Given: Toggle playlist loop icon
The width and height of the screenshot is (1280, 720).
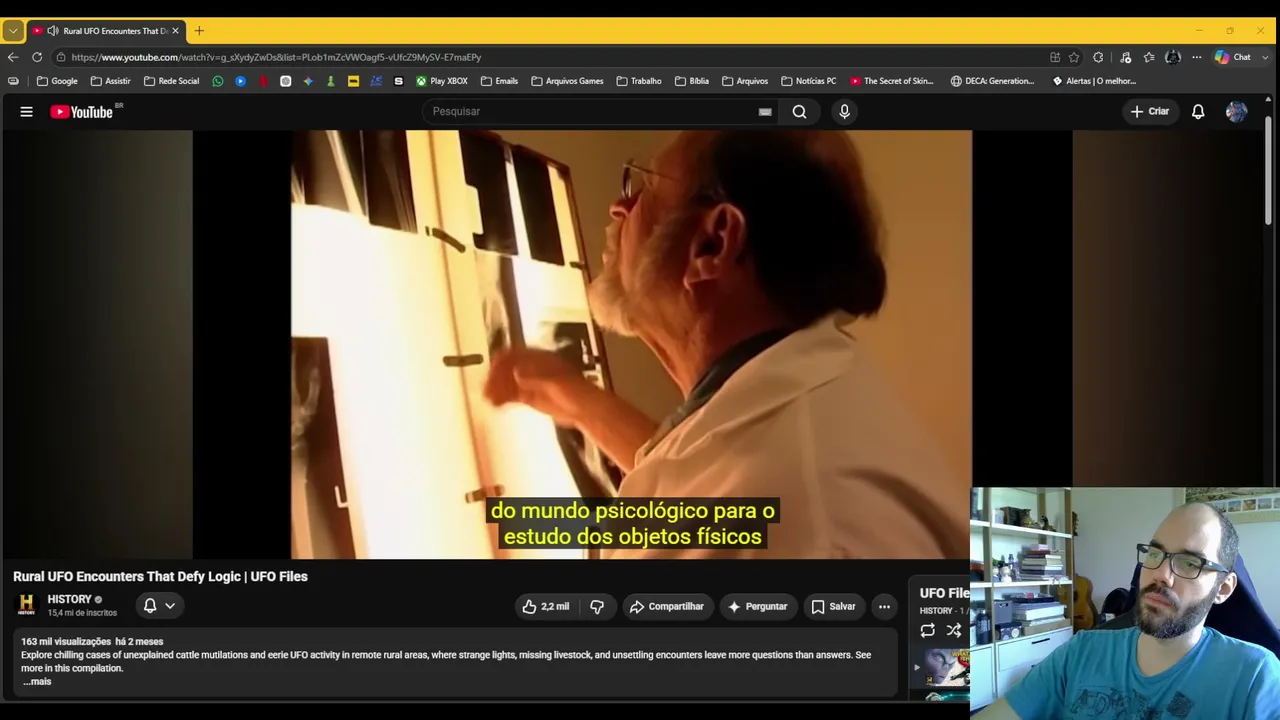Looking at the screenshot, I should point(927,631).
